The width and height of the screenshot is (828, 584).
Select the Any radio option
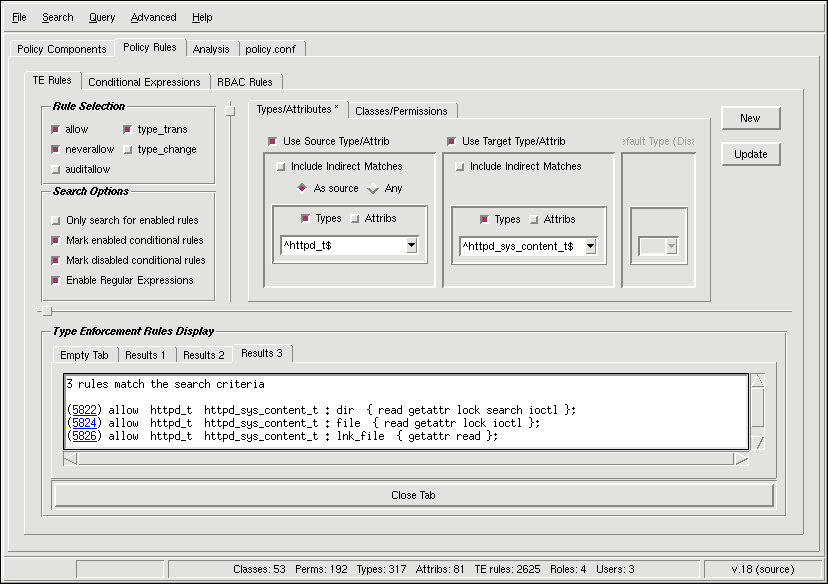point(374,188)
